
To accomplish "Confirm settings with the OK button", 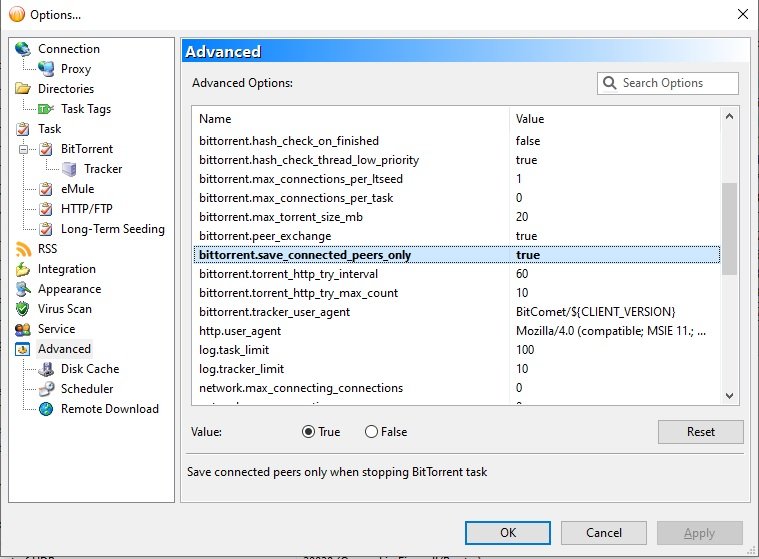I will (x=508, y=533).
